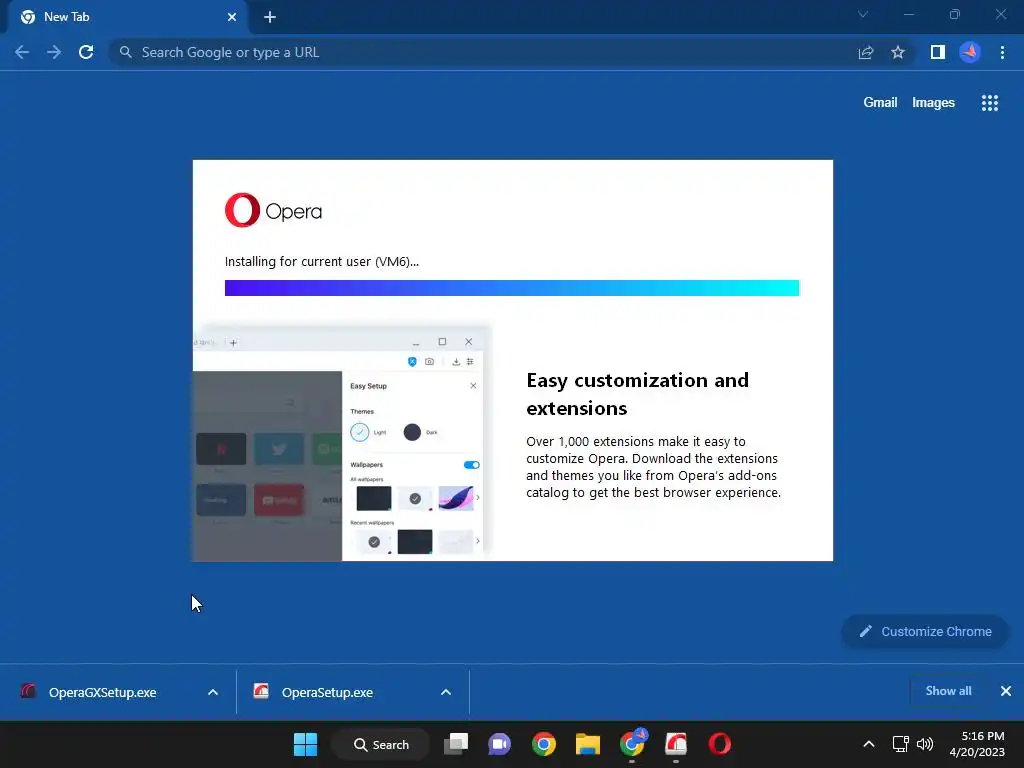1024x768 pixels.
Task: Open the Images link
Action: [933, 103]
